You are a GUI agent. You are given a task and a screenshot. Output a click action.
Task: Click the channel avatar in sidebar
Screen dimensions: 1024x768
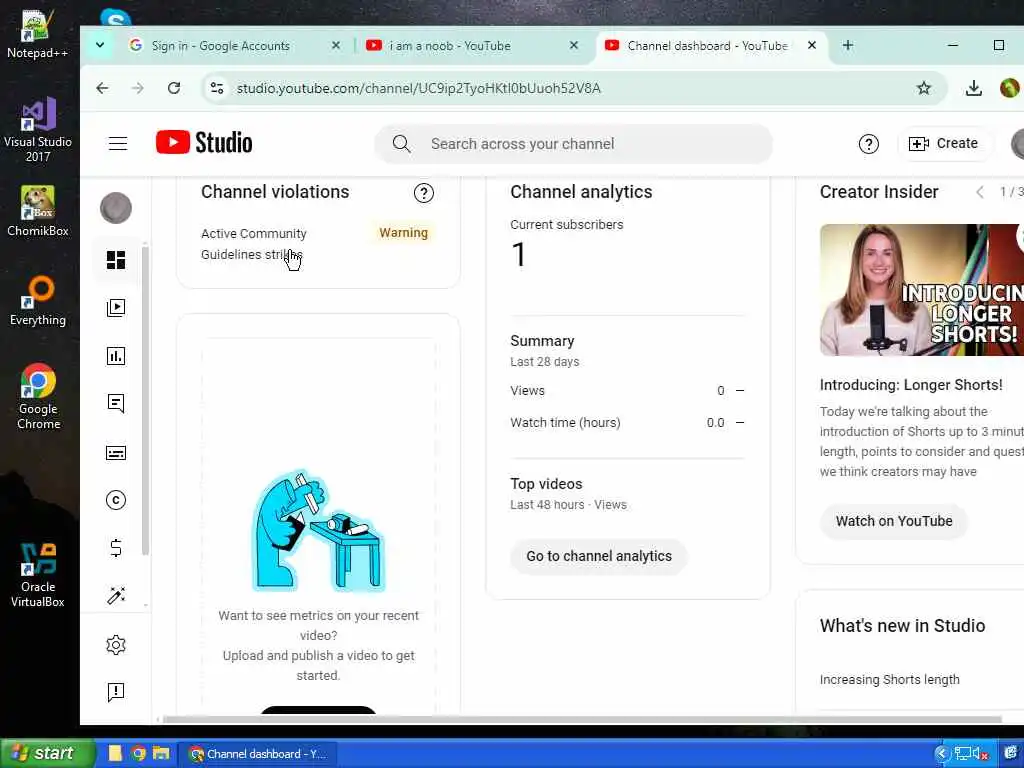pyautogui.click(x=116, y=208)
